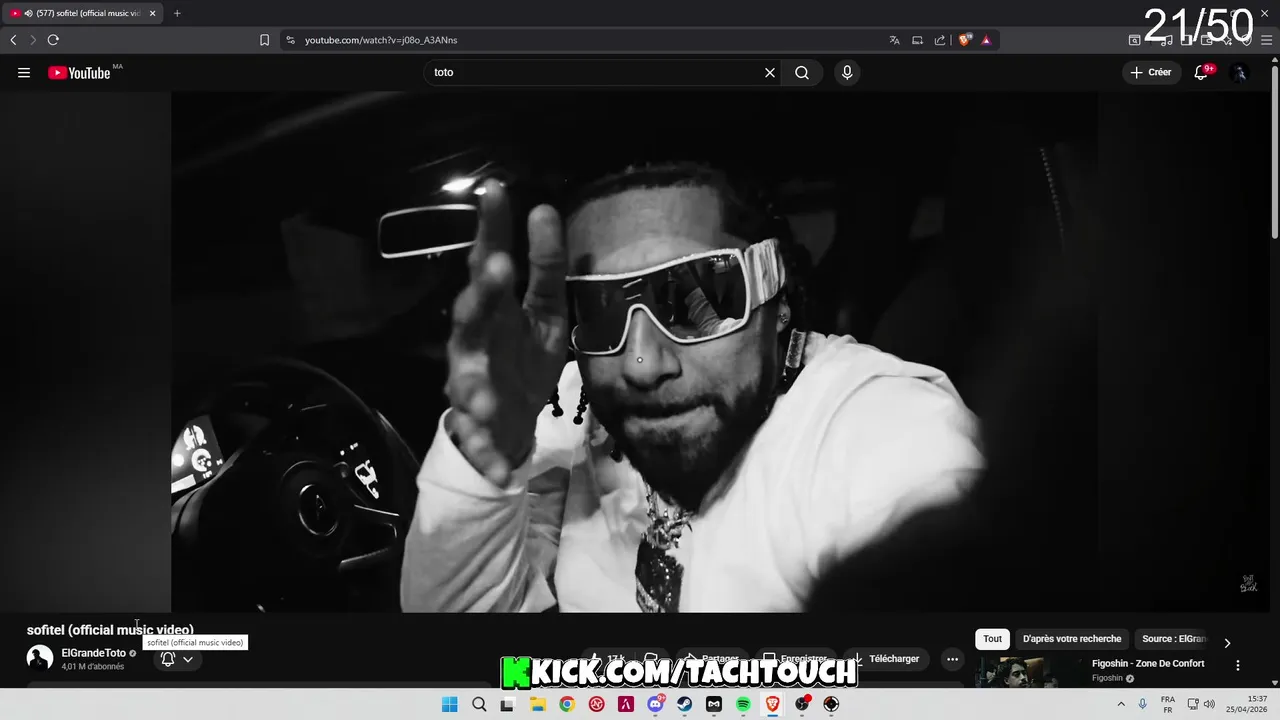The width and height of the screenshot is (1280, 720).
Task: Open Discord from the taskbar
Action: tap(656, 704)
